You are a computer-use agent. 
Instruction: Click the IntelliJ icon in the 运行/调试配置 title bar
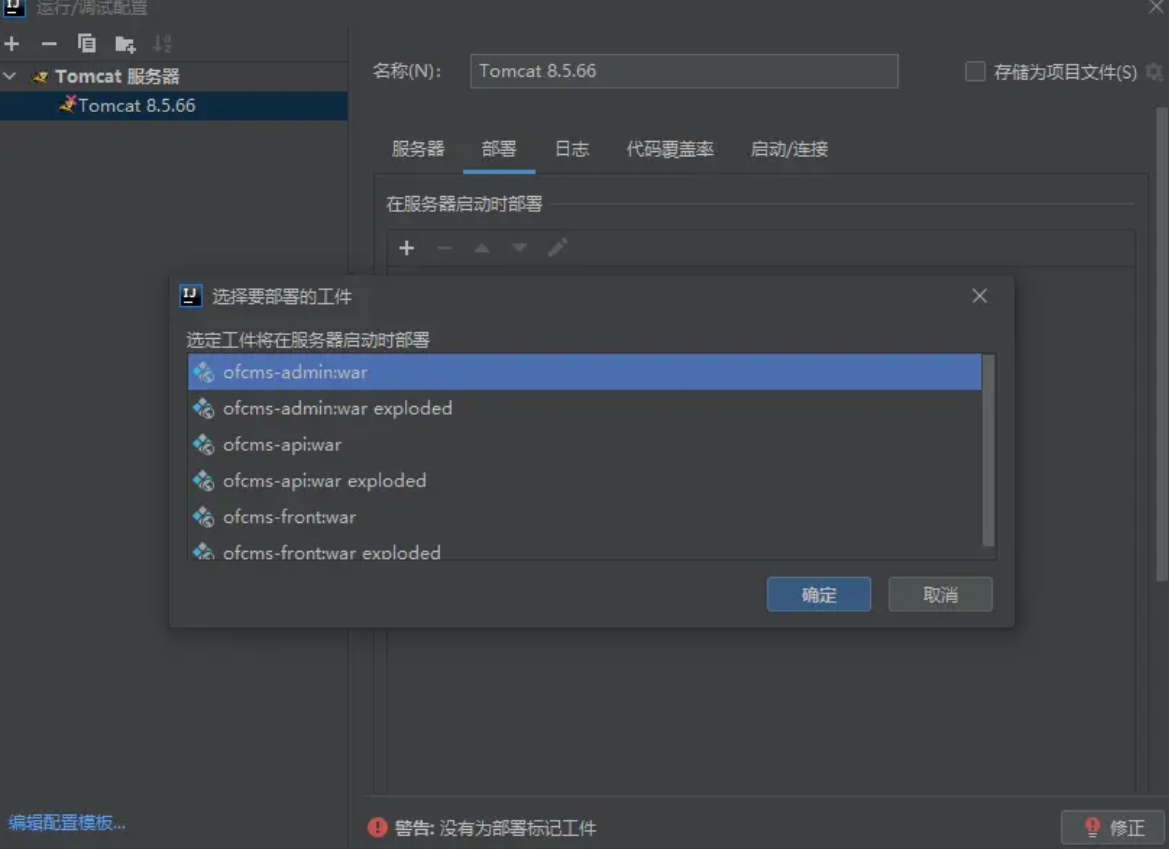click(14, 7)
